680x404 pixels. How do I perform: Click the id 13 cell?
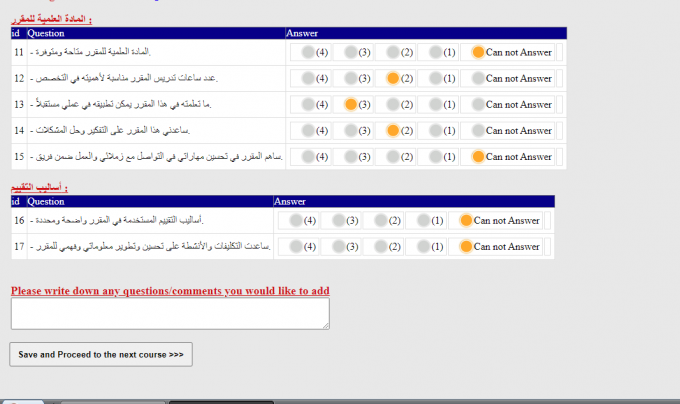click(19, 104)
